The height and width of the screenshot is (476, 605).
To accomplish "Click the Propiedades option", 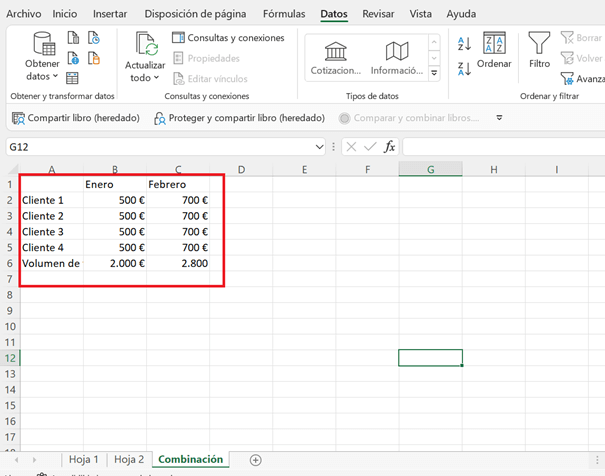I will [206, 58].
